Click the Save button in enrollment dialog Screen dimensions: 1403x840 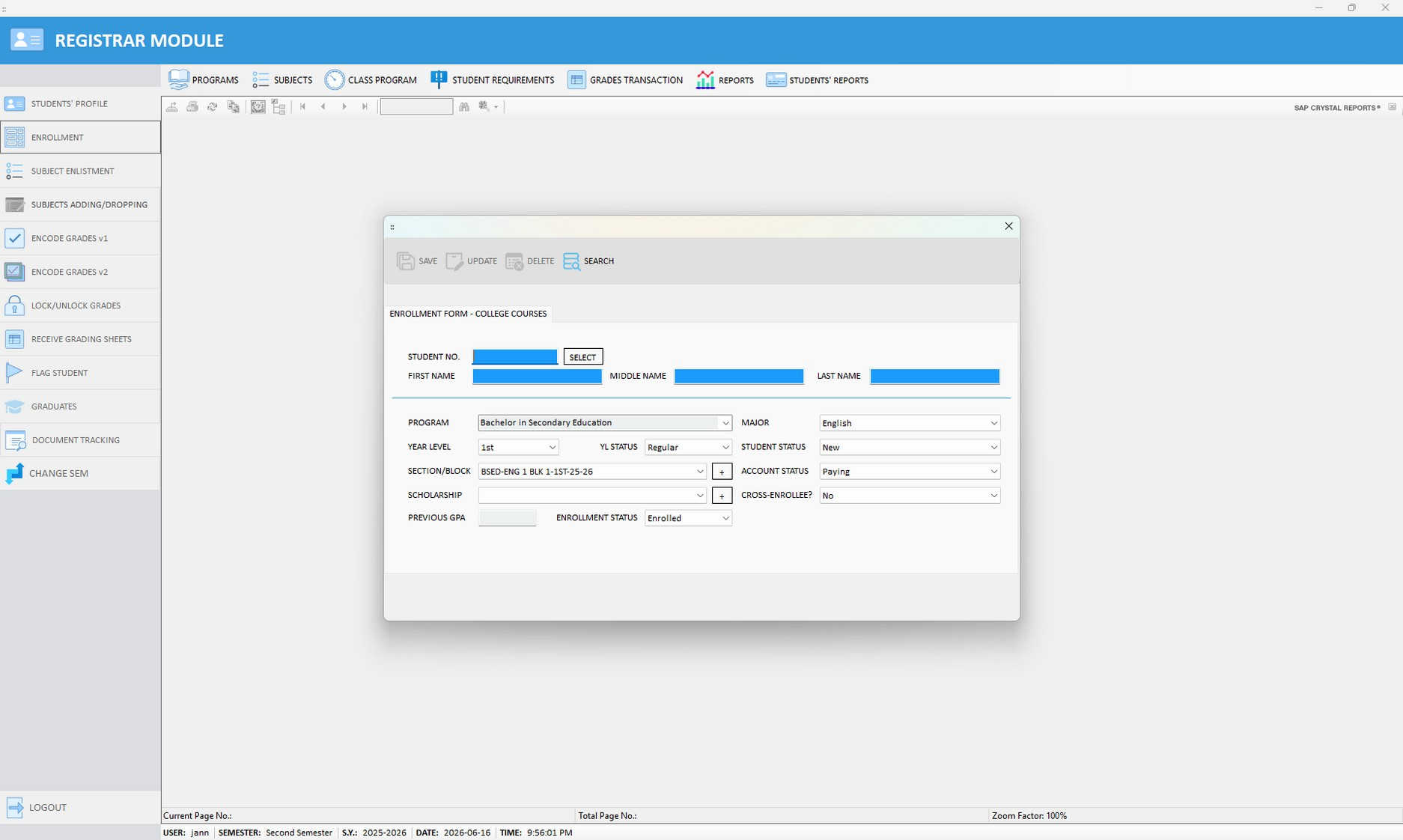pyautogui.click(x=417, y=261)
